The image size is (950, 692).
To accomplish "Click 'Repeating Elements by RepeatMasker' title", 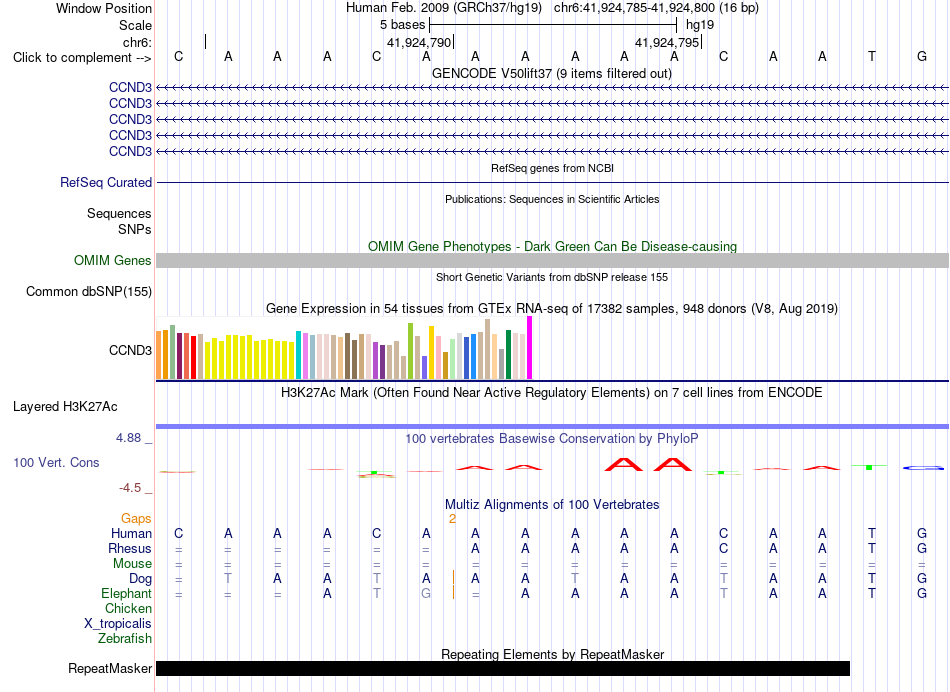I will coord(552,654).
